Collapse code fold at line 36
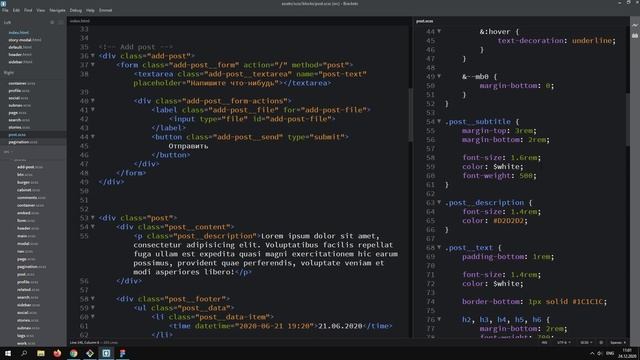This screenshot has height=360, width=640. click(x=93, y=56)
